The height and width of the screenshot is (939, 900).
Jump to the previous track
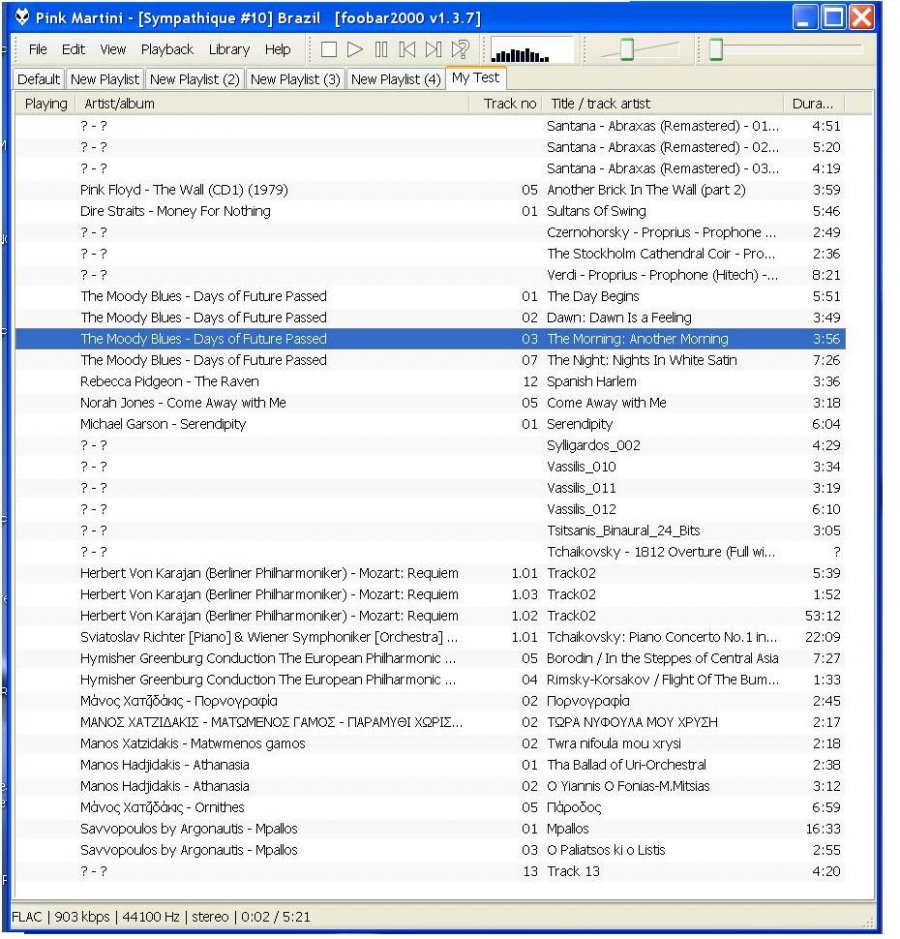[407, 50]
